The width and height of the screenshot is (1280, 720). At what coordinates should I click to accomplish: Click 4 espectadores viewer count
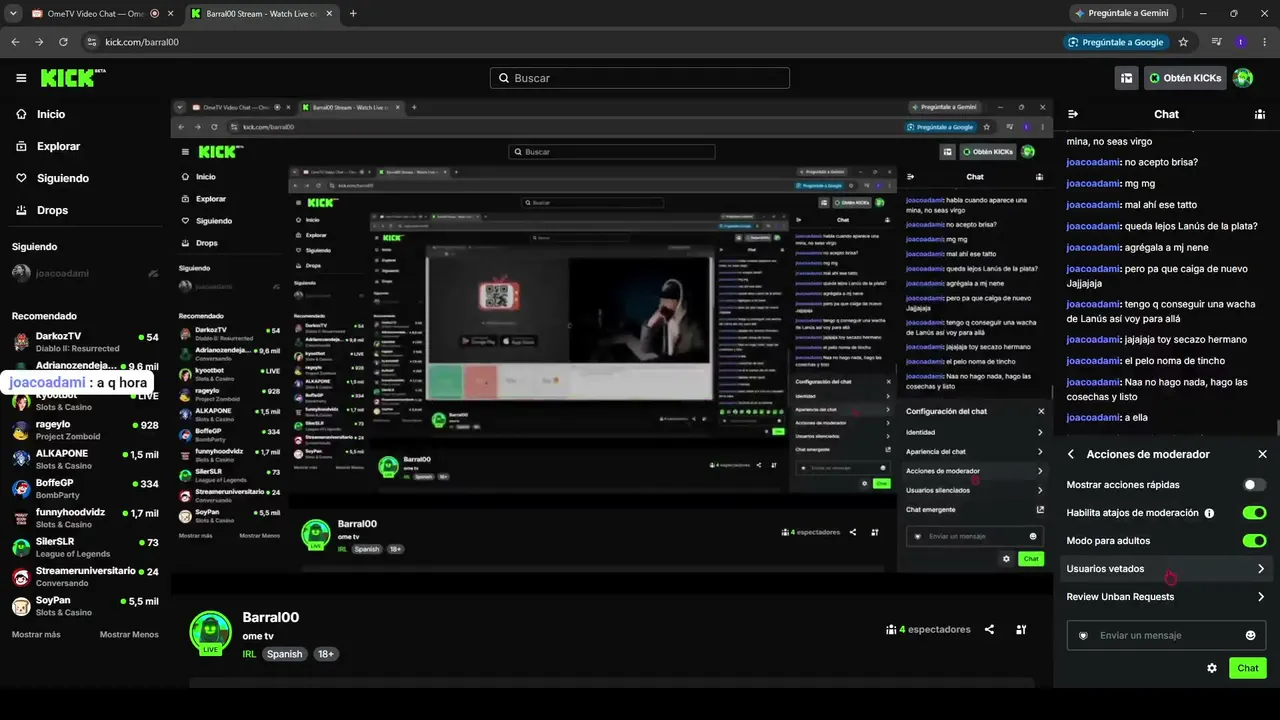[x=928, y=630]
